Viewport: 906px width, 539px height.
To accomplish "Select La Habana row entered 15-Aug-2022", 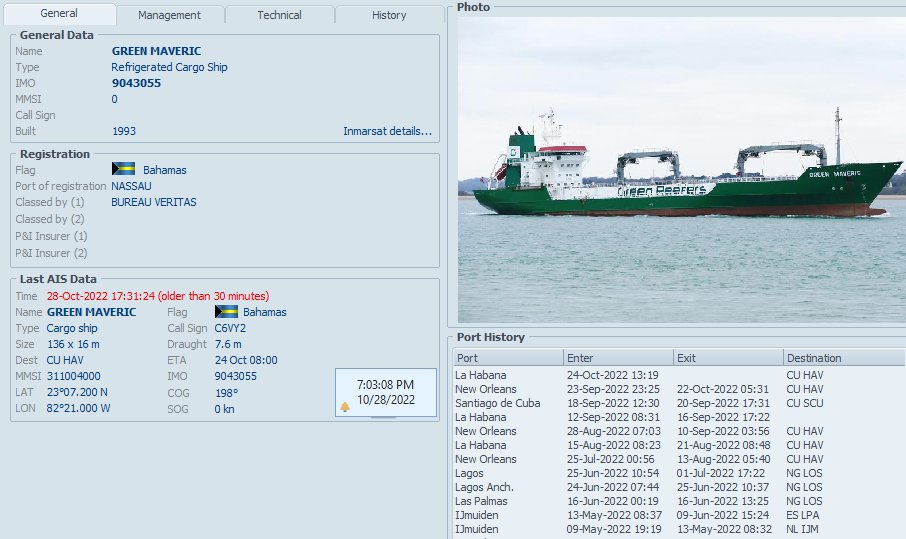I will click(679, 445).
